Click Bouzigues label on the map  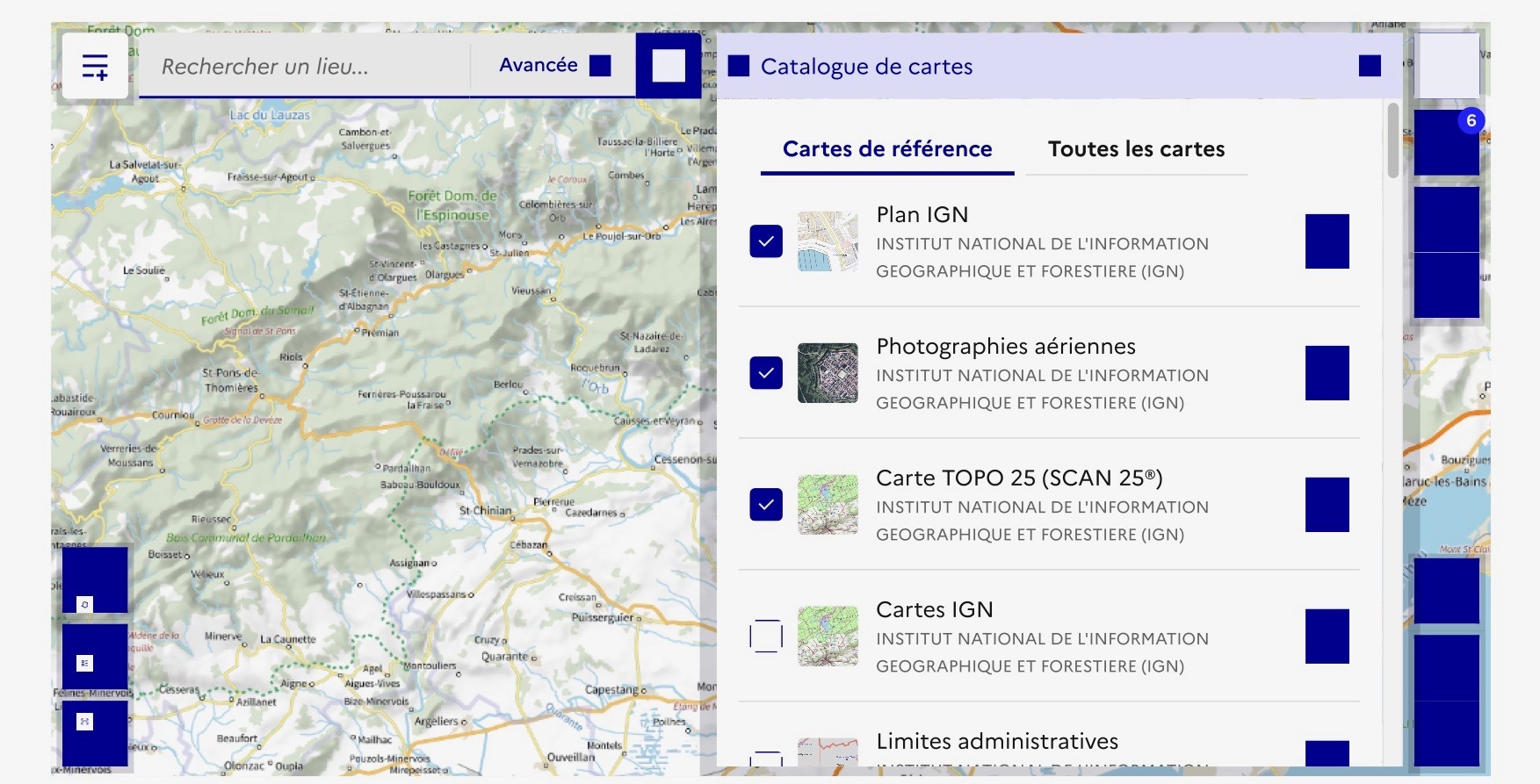[1465, 460]
